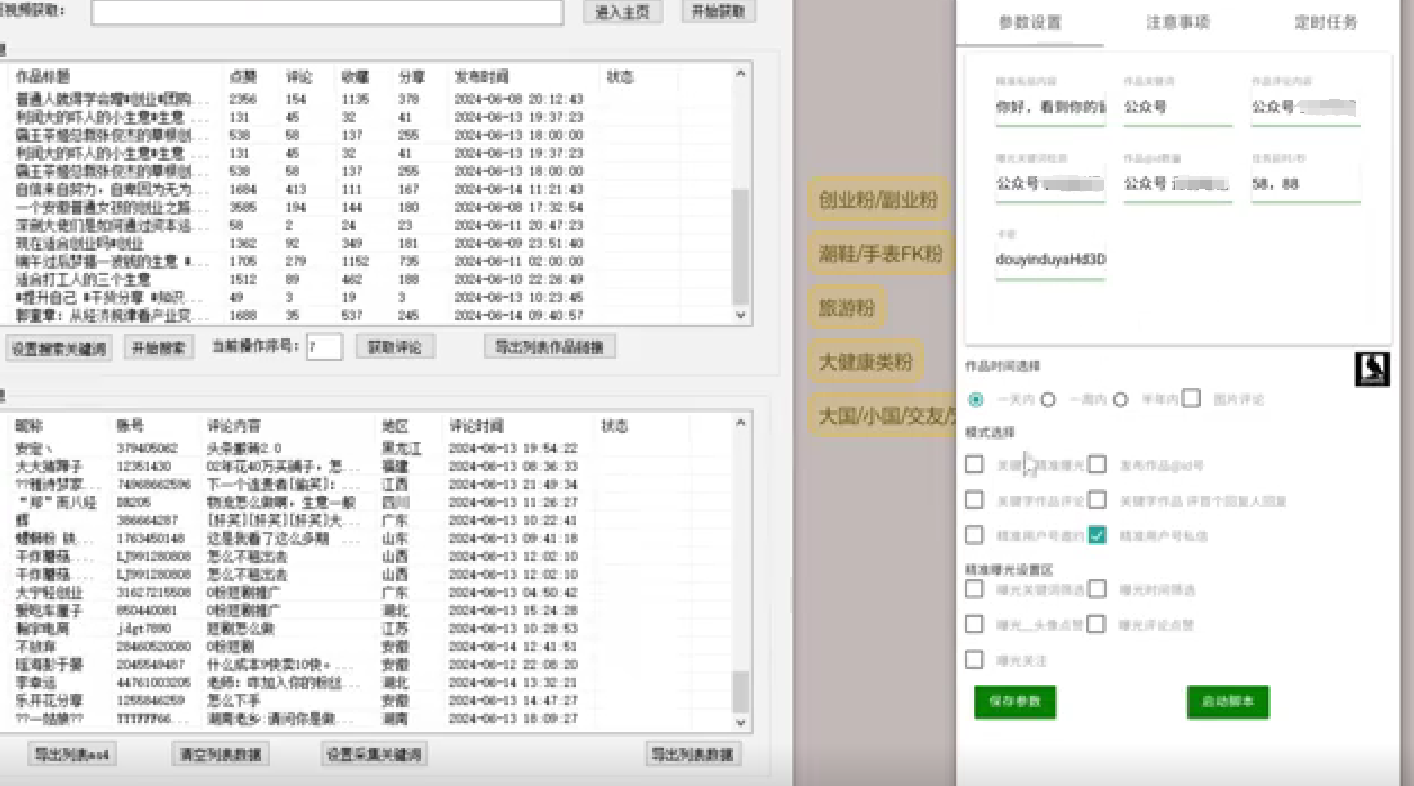Click the 地区 column header

pyautogui.click(x=394, y=426)
